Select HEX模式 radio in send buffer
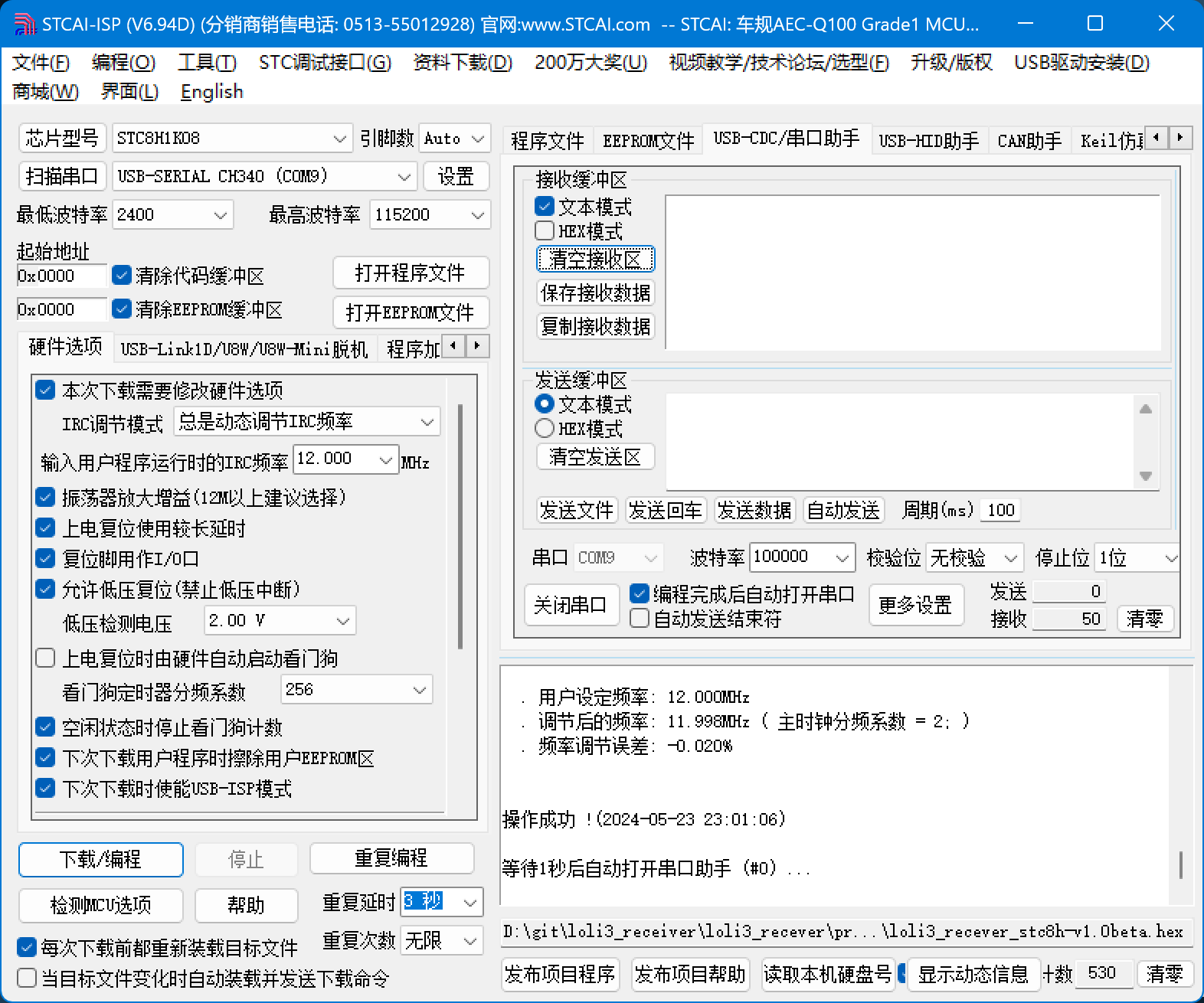This screenshot has height=1003, width=1204. 545,428
